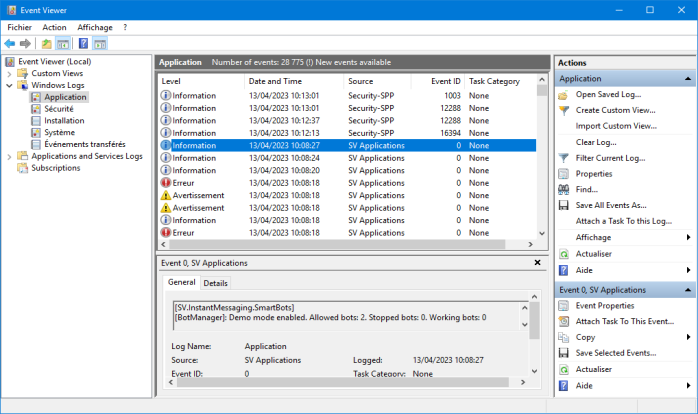Click Attach a Task To this Log action
Screen dimensions: 698x414
coord(624,221)
